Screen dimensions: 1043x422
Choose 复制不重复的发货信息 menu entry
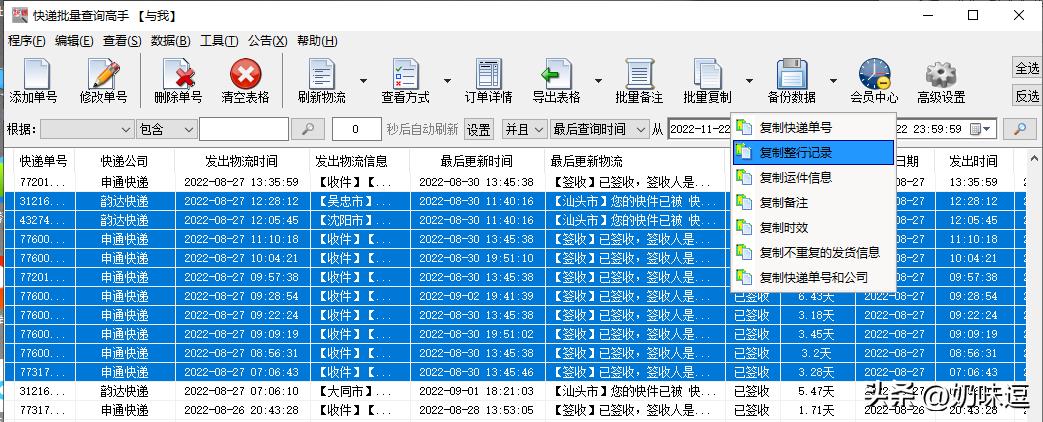click(813, 252)
